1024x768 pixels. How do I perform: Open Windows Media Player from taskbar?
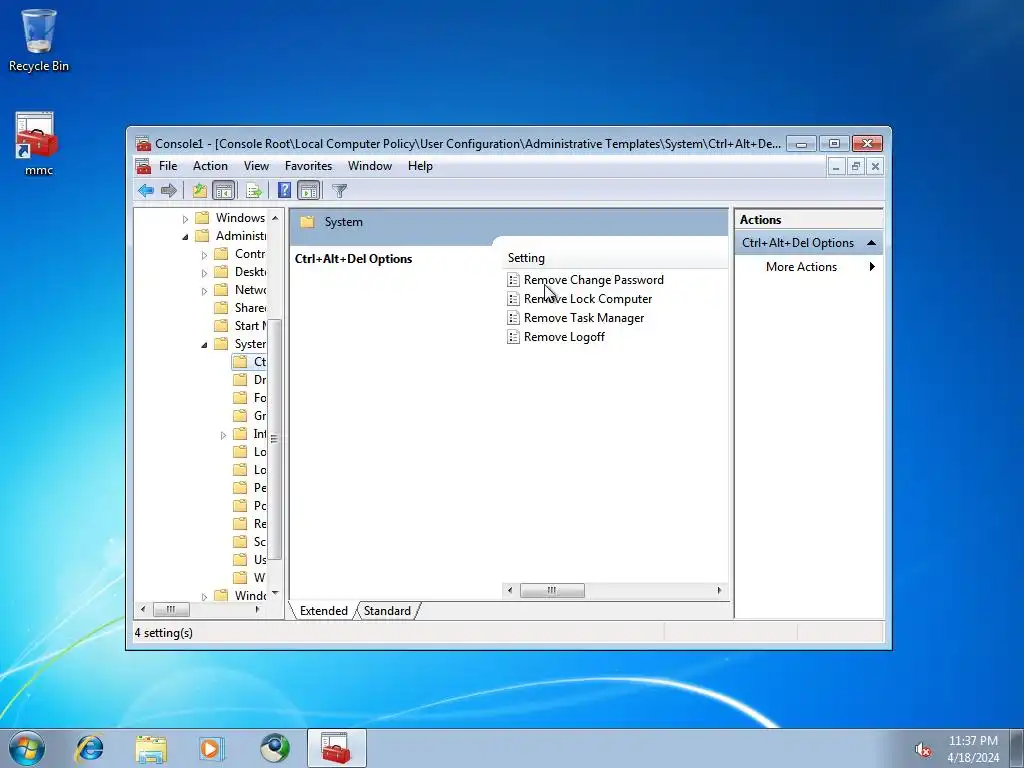212,748
